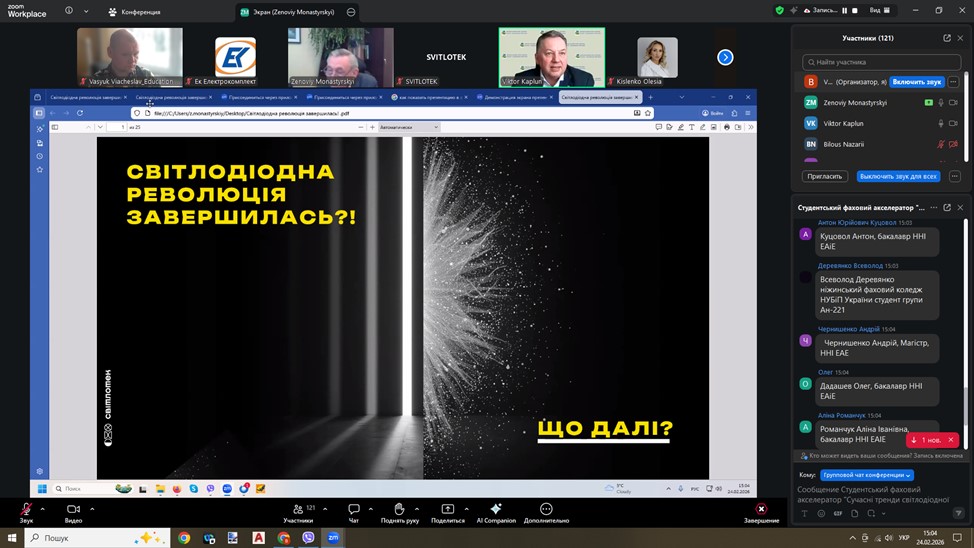
Task: Expand arrow beside the Чат toolbar button
Action: pos(371,509)
